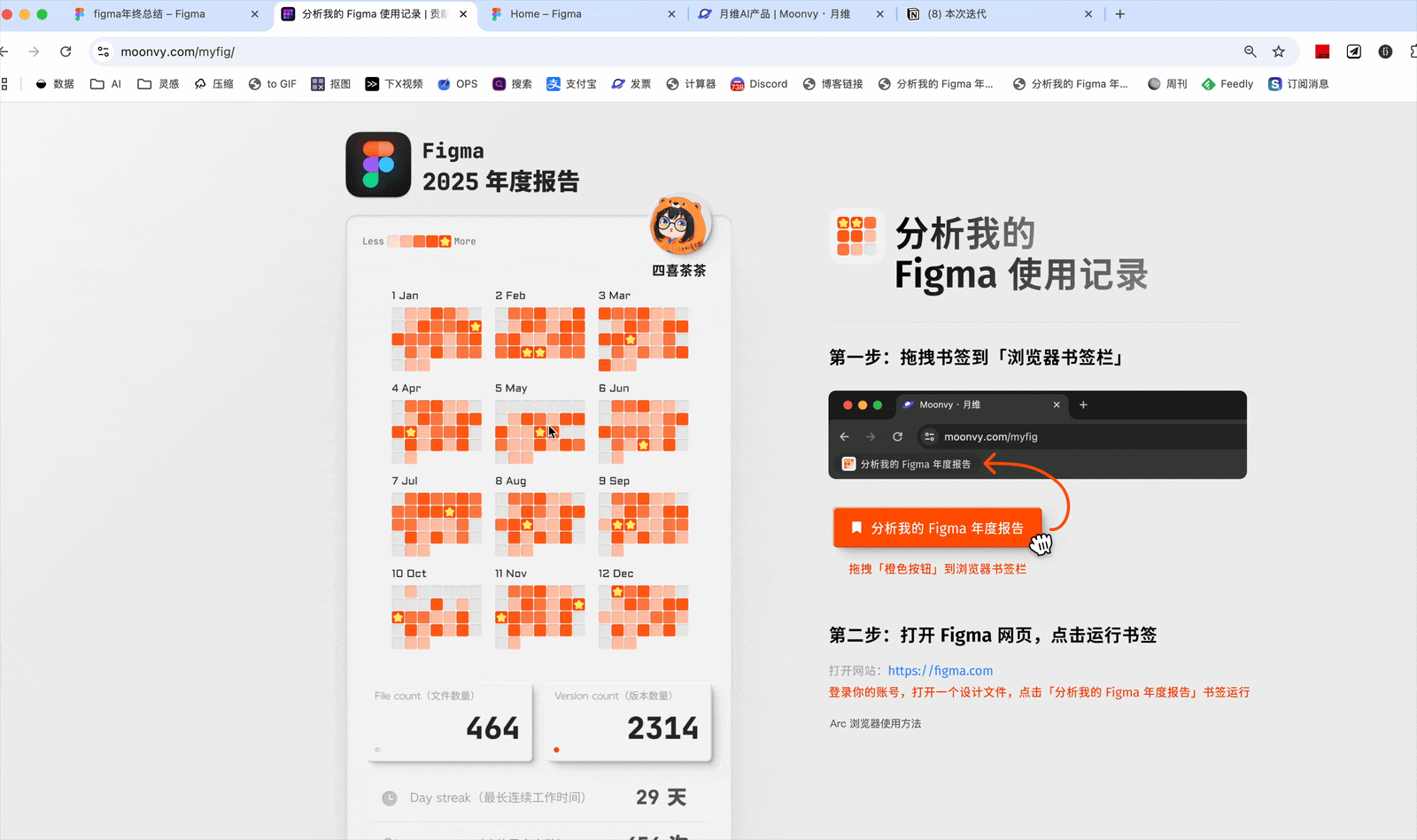
Task: Open the https://figma.com link
Action: (940, 671)
